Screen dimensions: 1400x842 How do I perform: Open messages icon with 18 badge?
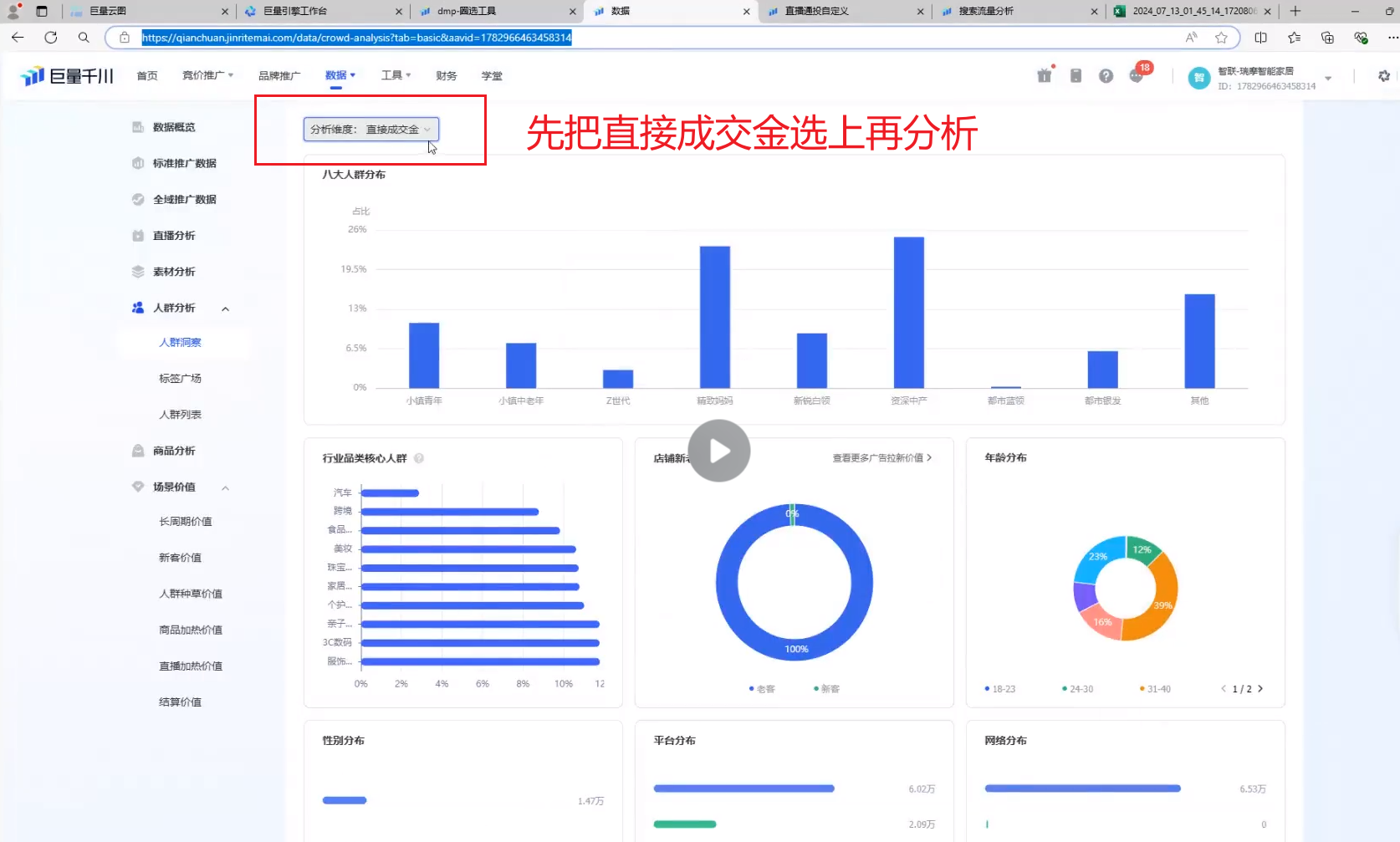[x=1137, y=75]
